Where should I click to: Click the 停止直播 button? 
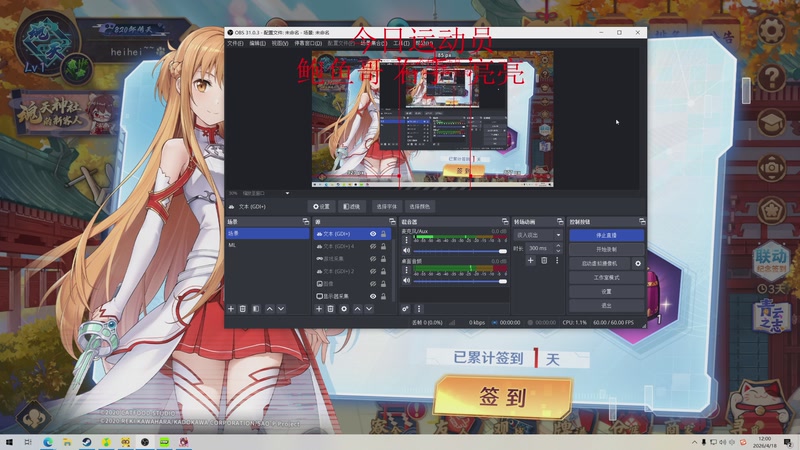coord(606,235)
